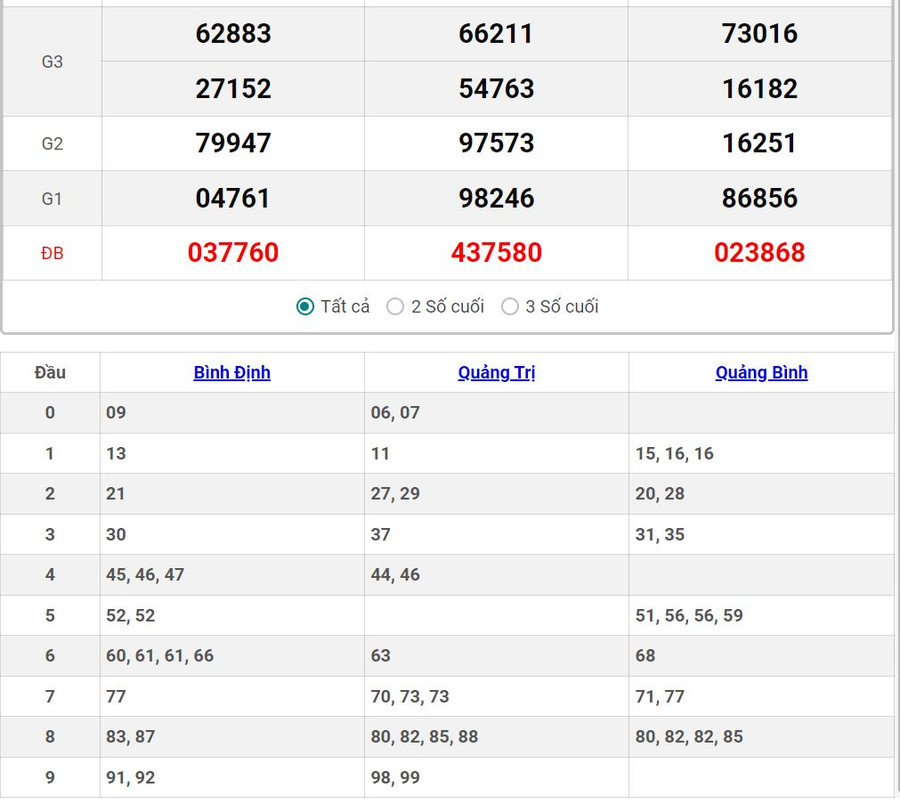
Task: Select the '51, 56, 56, 59' cell
Action: (689, 616)
